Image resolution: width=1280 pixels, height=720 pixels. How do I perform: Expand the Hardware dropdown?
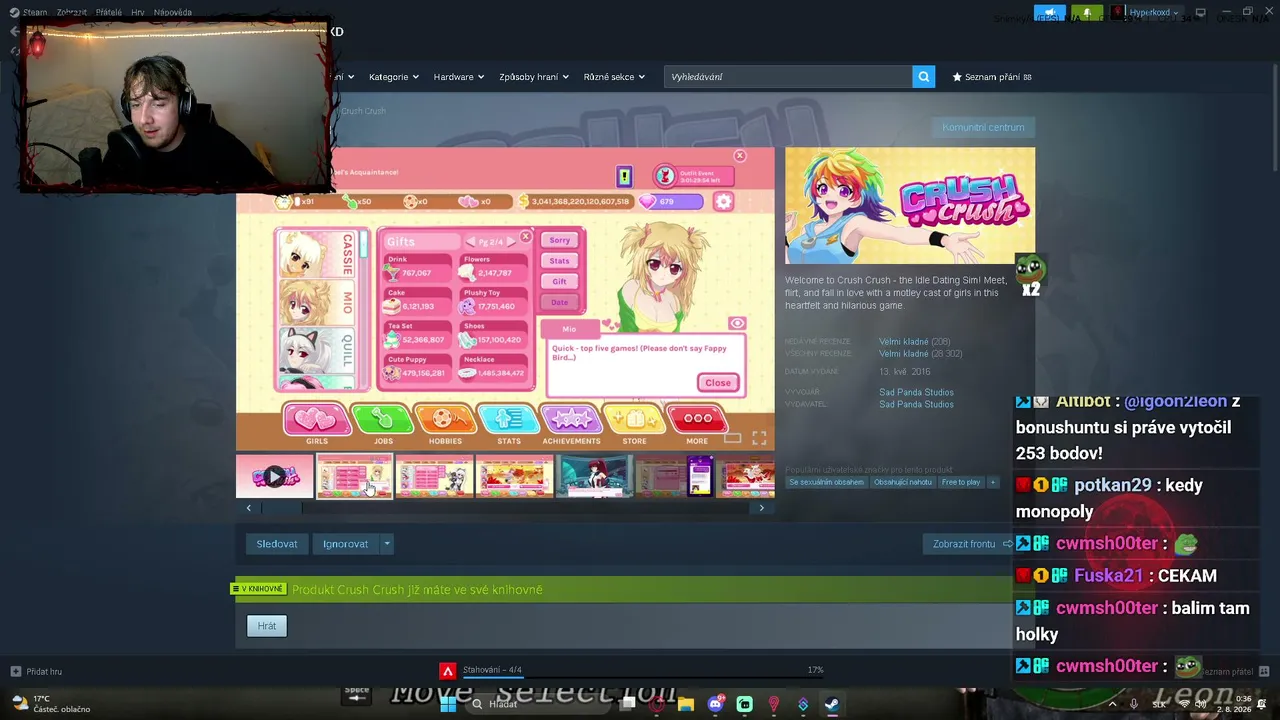458,77
